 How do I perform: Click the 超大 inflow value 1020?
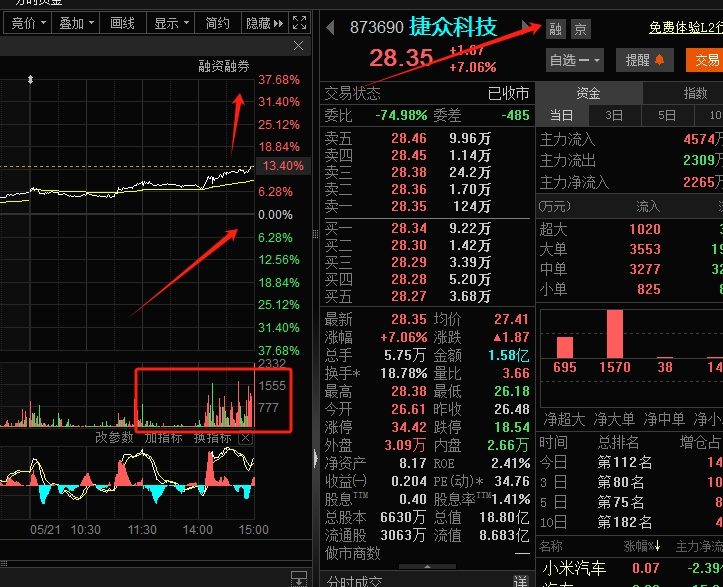click(645, 229)
